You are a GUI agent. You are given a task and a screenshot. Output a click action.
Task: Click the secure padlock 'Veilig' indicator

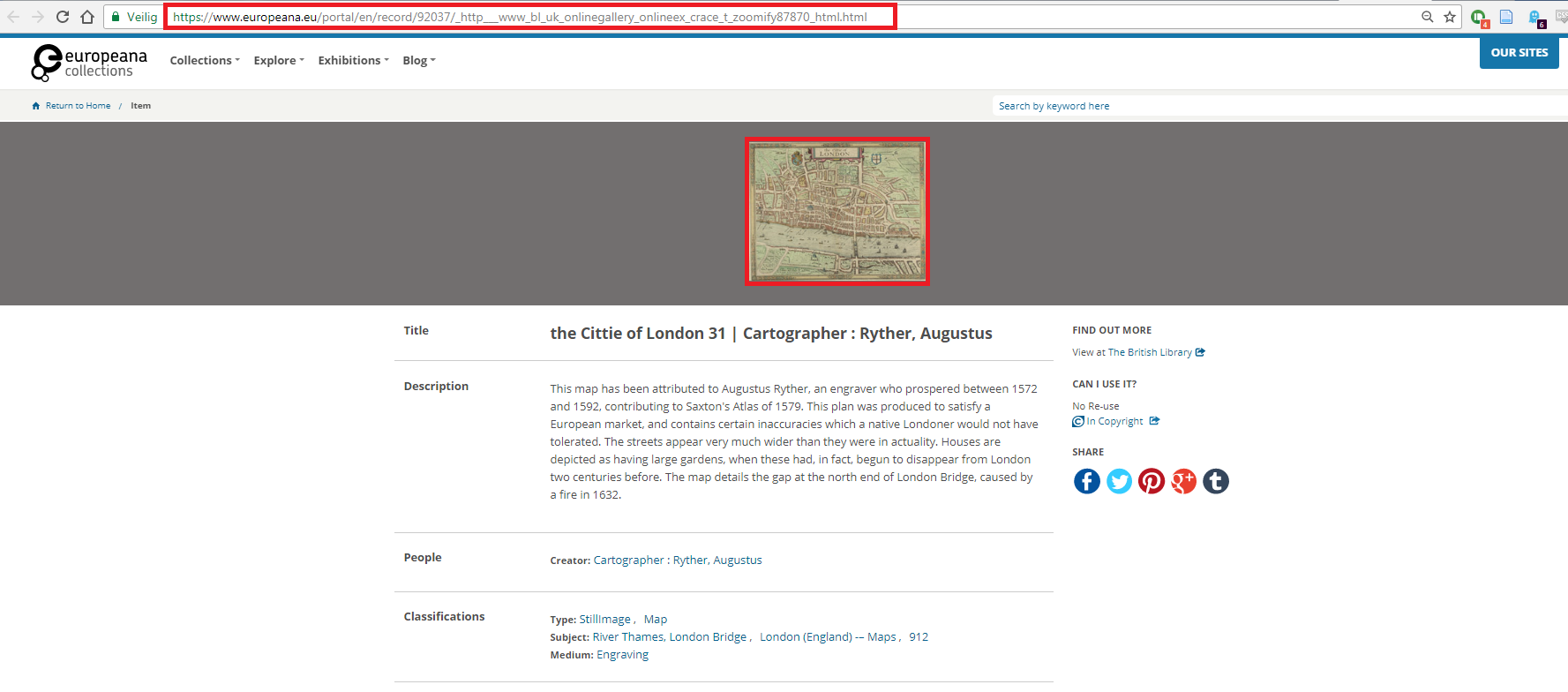(134, 17)
